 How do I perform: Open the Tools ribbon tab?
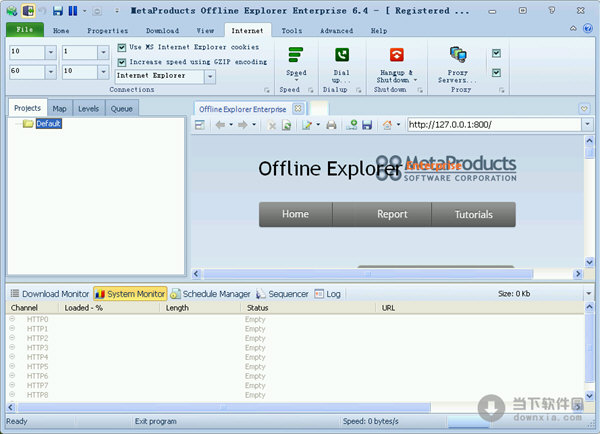click(x=292, y=31)
